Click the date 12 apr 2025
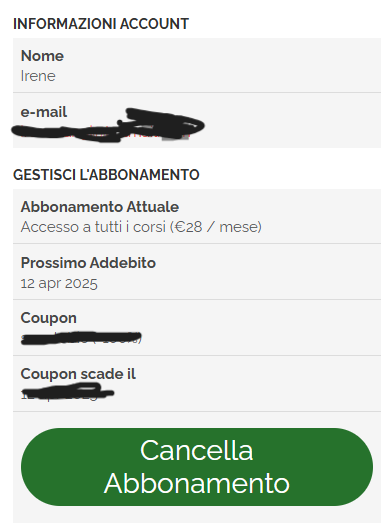The width and height of the screenshot is (386, 530). [x=59, y=283]
